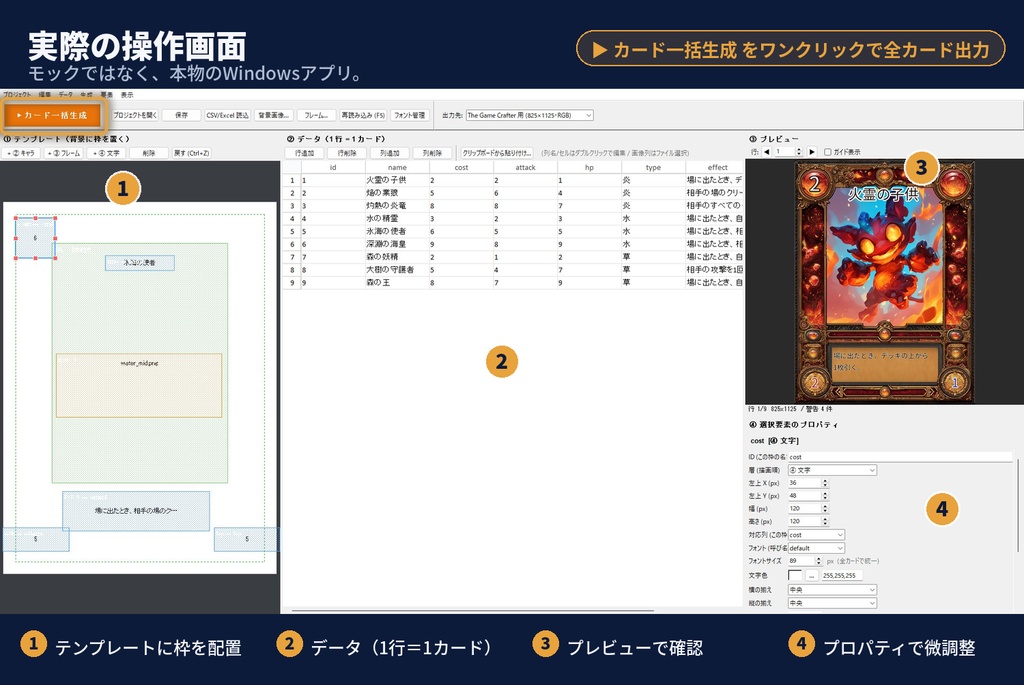
Task: Open the プロジェクト menu
Action: [17, 95]
